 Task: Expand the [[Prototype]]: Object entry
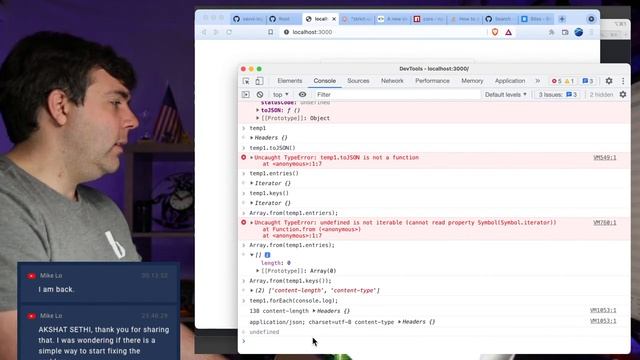pos(258,118)
